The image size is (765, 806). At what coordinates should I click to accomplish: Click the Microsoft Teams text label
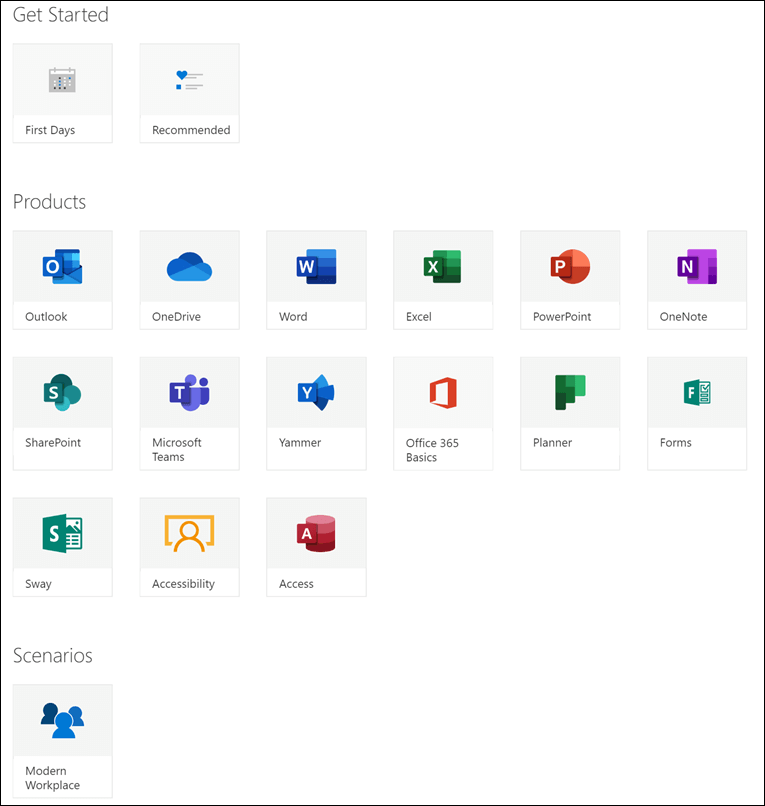[x=177, y=450]
